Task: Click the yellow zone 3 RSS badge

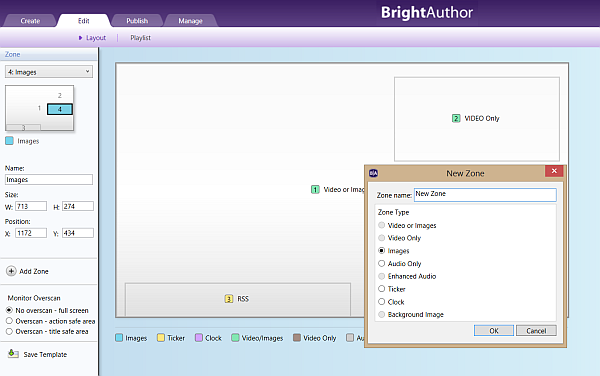Action: 229,299
